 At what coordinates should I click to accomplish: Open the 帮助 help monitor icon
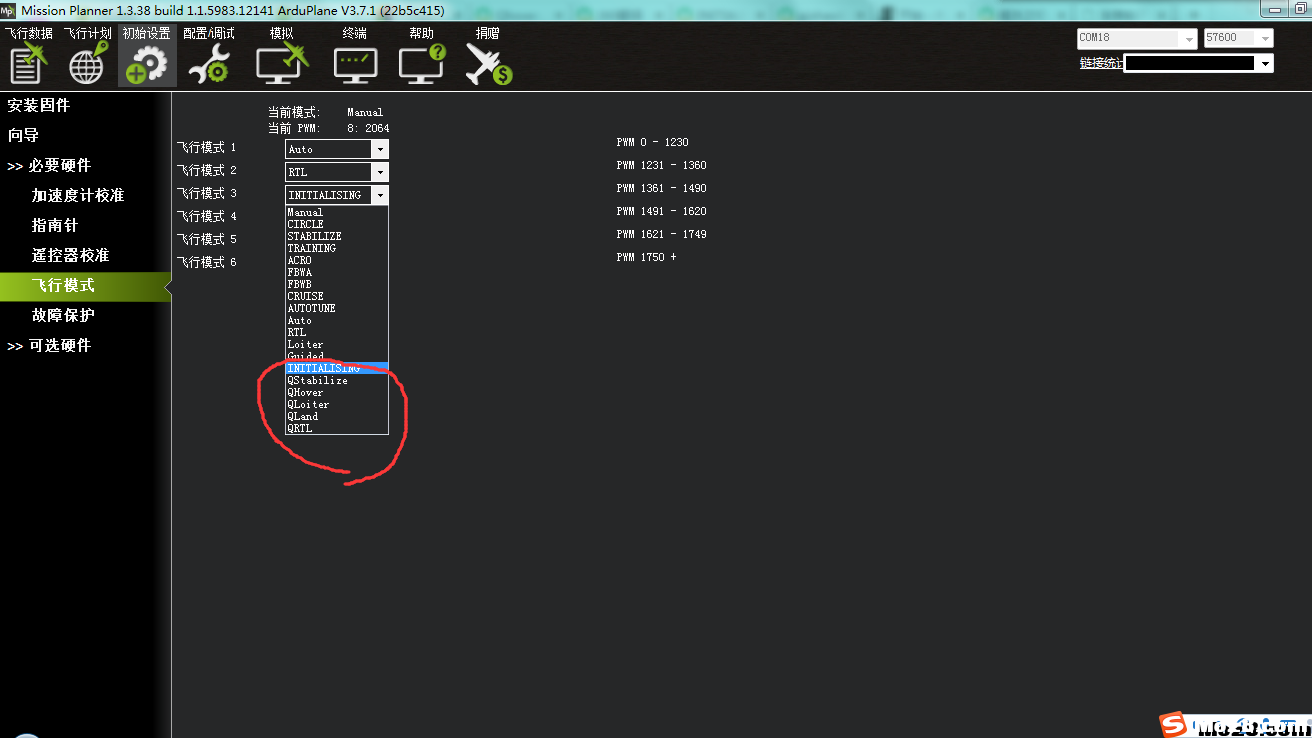click(421, 64)
